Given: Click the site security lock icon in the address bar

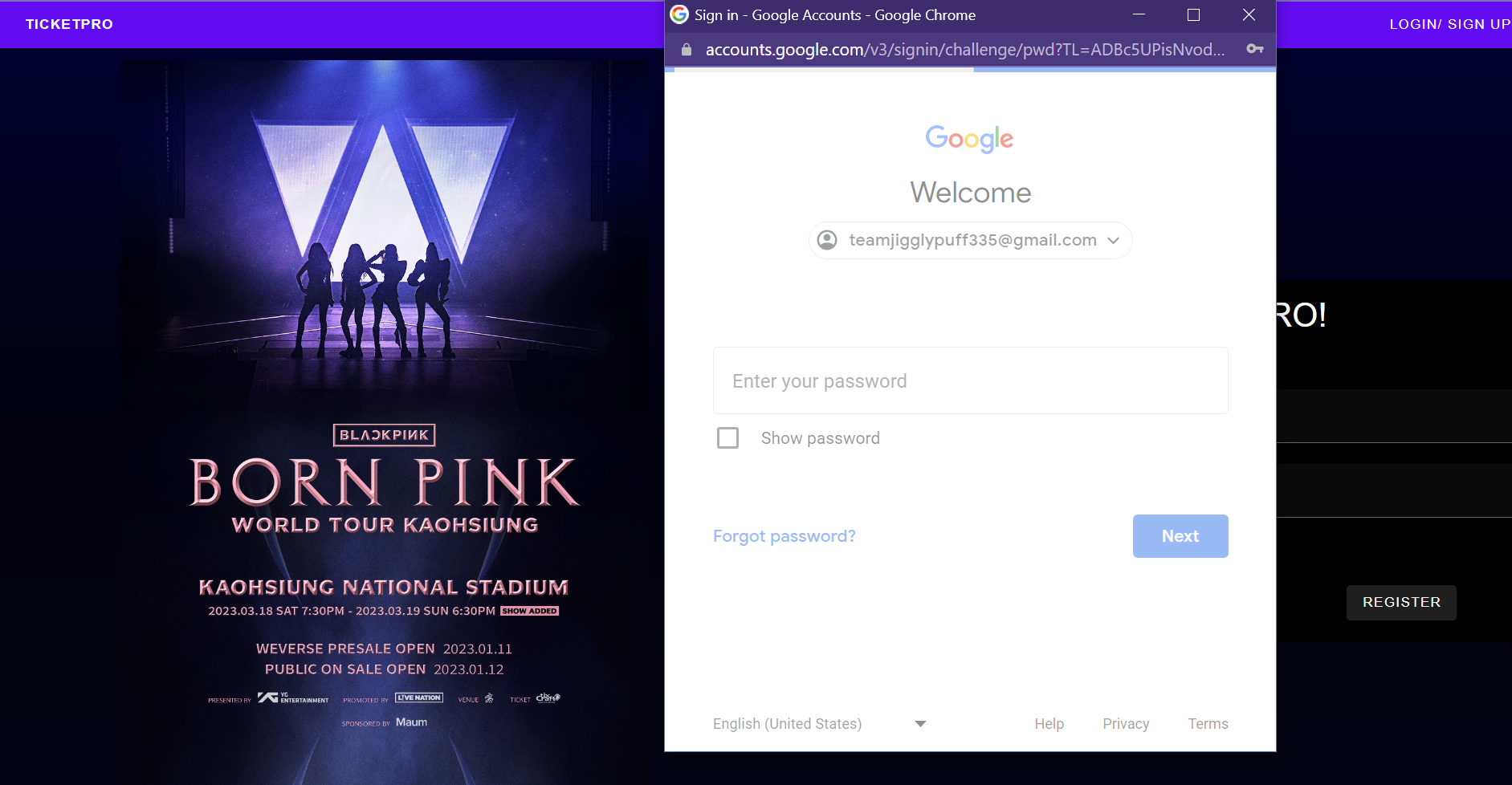Looking at the screenshot, I should point(687,50).
